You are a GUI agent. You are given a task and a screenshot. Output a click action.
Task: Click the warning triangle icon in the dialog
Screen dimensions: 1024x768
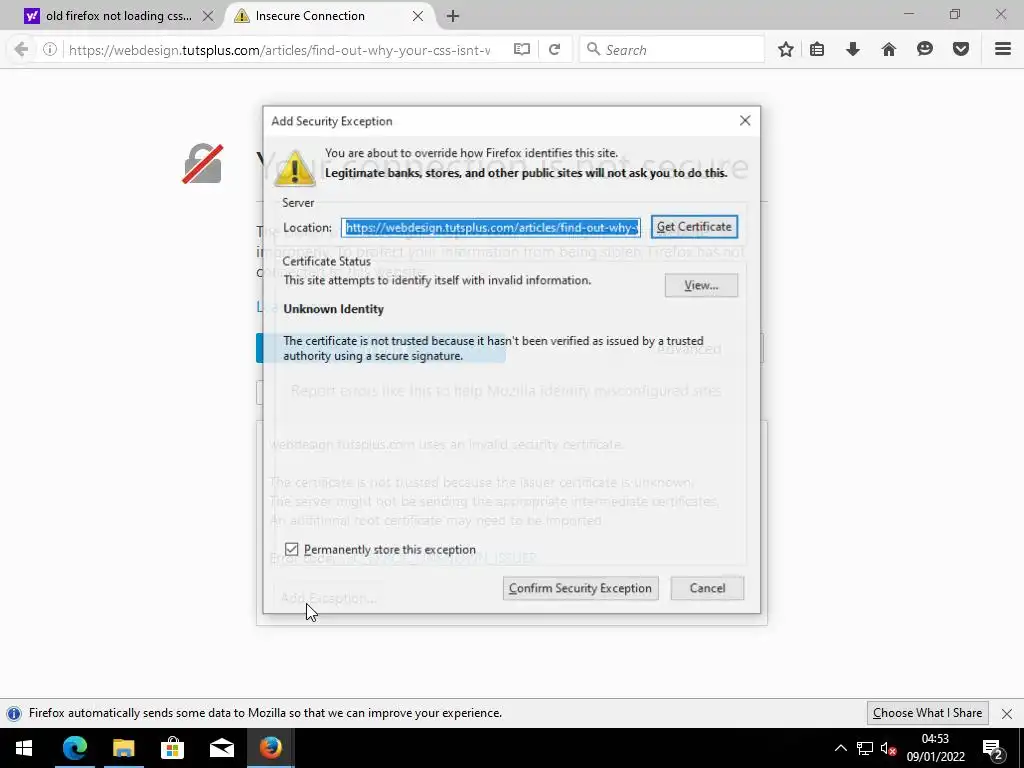point(295,167)
